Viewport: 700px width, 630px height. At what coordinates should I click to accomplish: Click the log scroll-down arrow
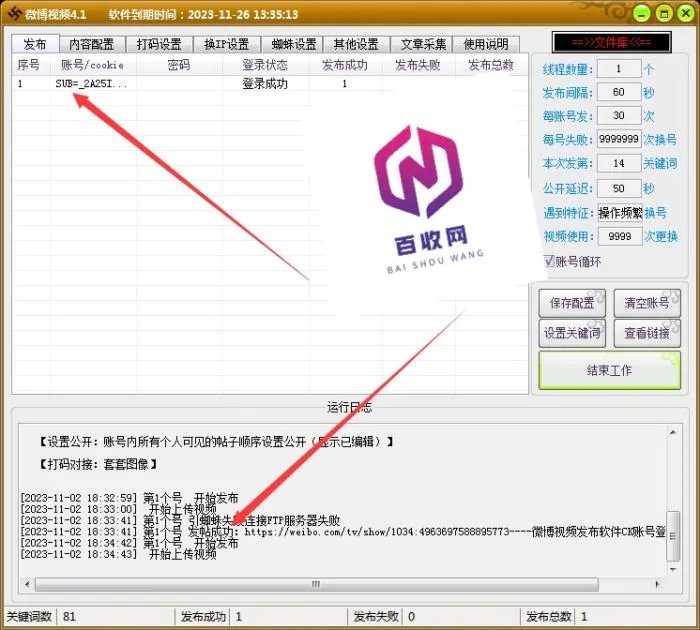coord(673,569)
